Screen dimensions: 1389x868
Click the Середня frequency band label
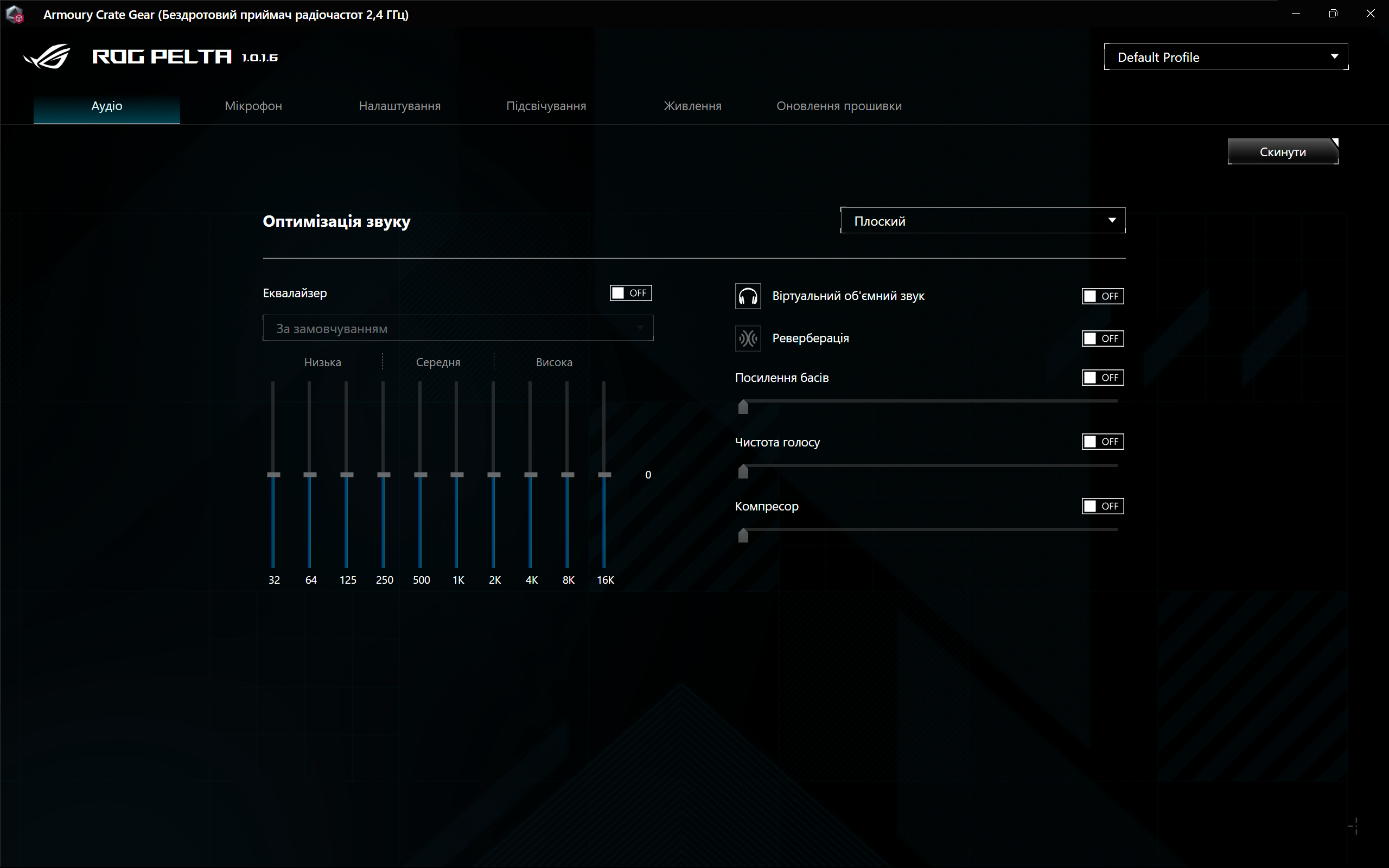pyautogui.click(x=438, y=362)
